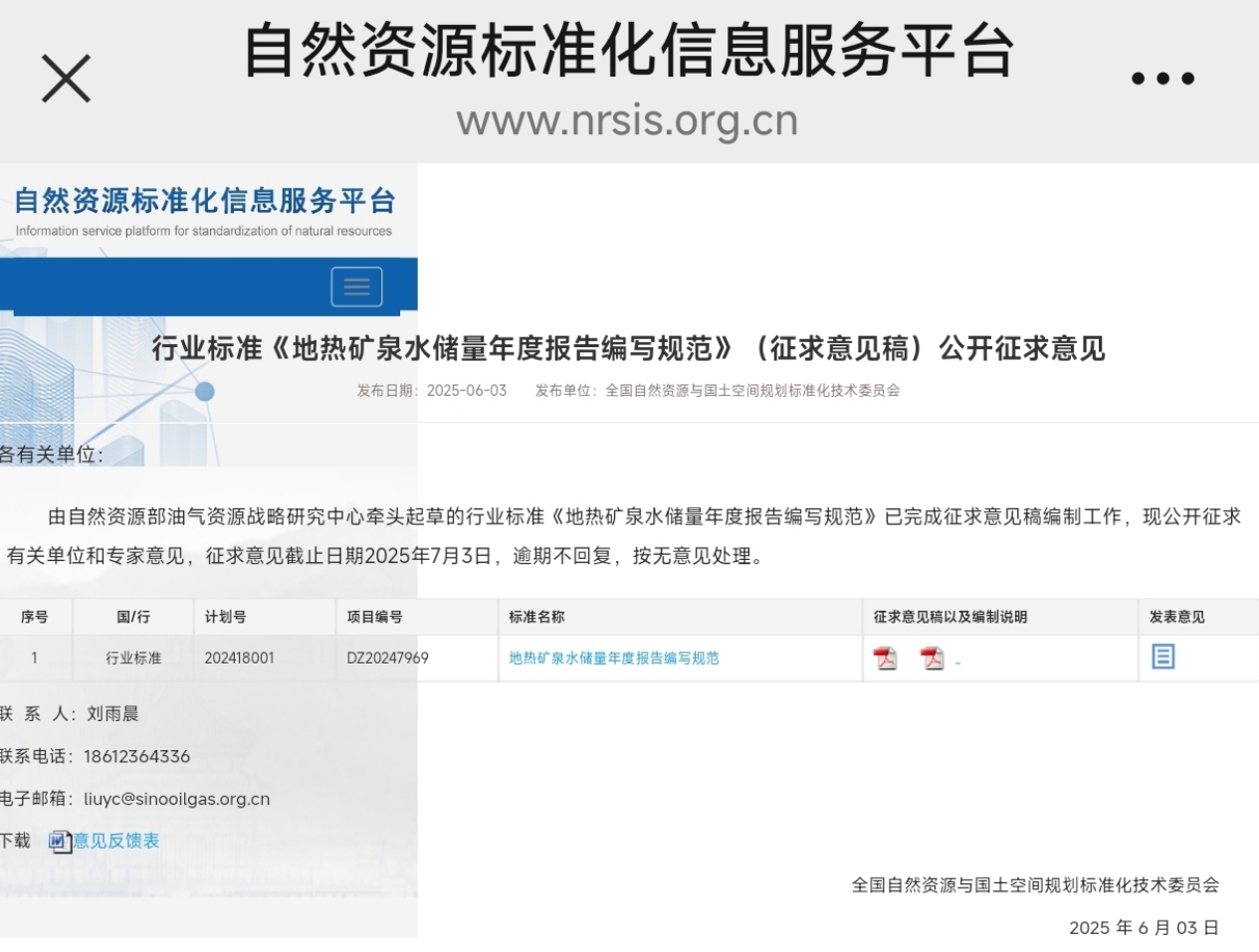Click the blue site logo title in banner
Image resolution: width=1259 pixels, height=952 pixels.
coord(204,201)
